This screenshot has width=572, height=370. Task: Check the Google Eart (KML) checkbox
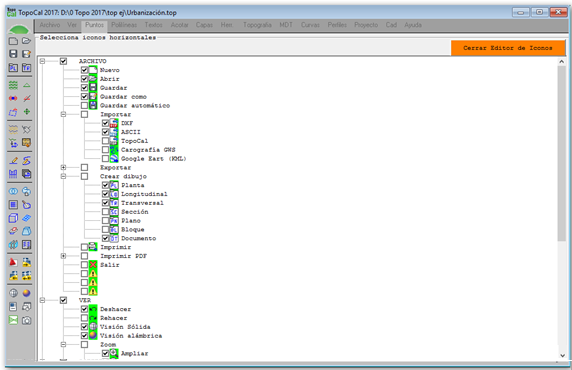105,158
